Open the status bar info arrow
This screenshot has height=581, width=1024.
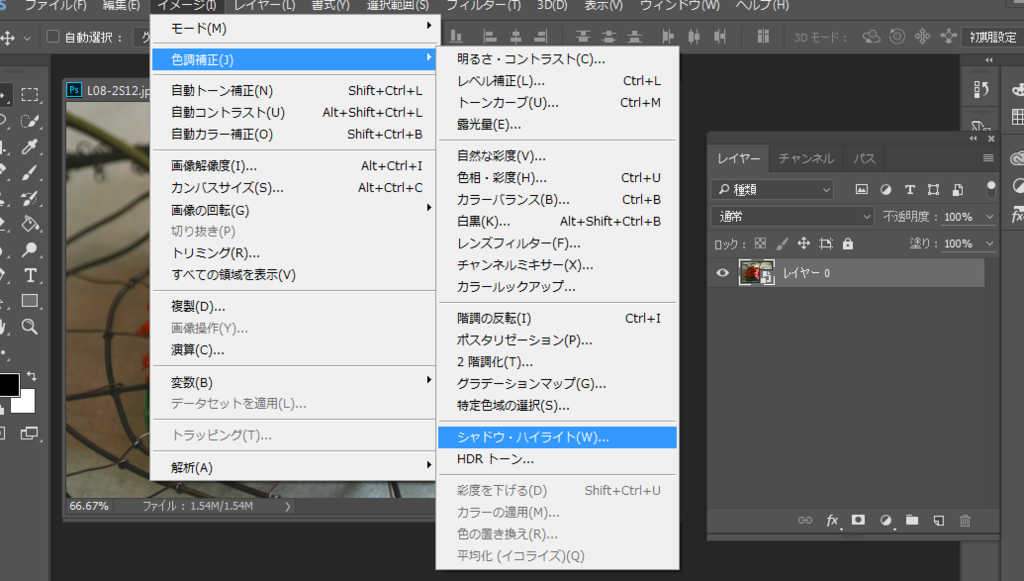[x=287, y=507]
